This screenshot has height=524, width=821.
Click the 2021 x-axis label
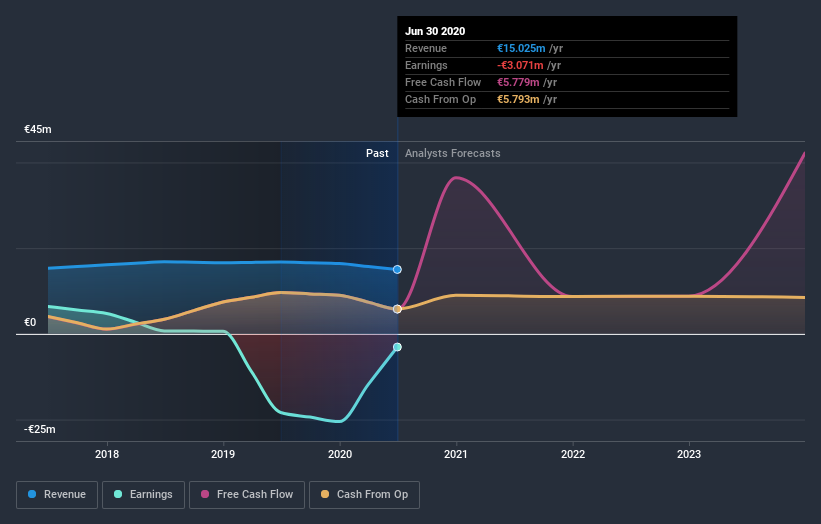coord(456,454)
